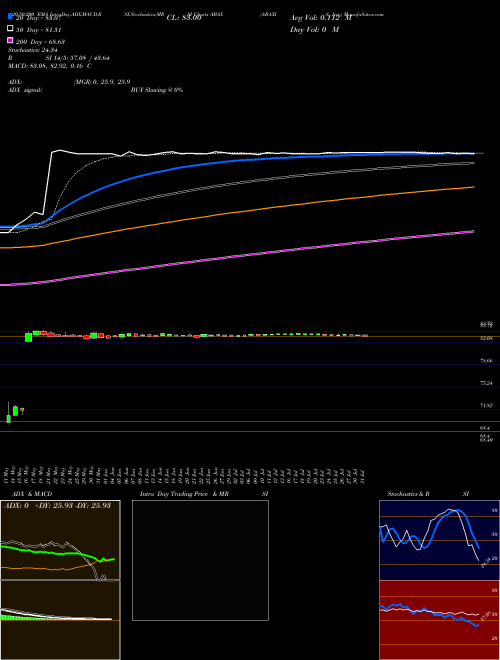Viewport: 500px width, 660px height.
Task: Click the ADX chart thumbnail panel
Action: tap(60, 540)
